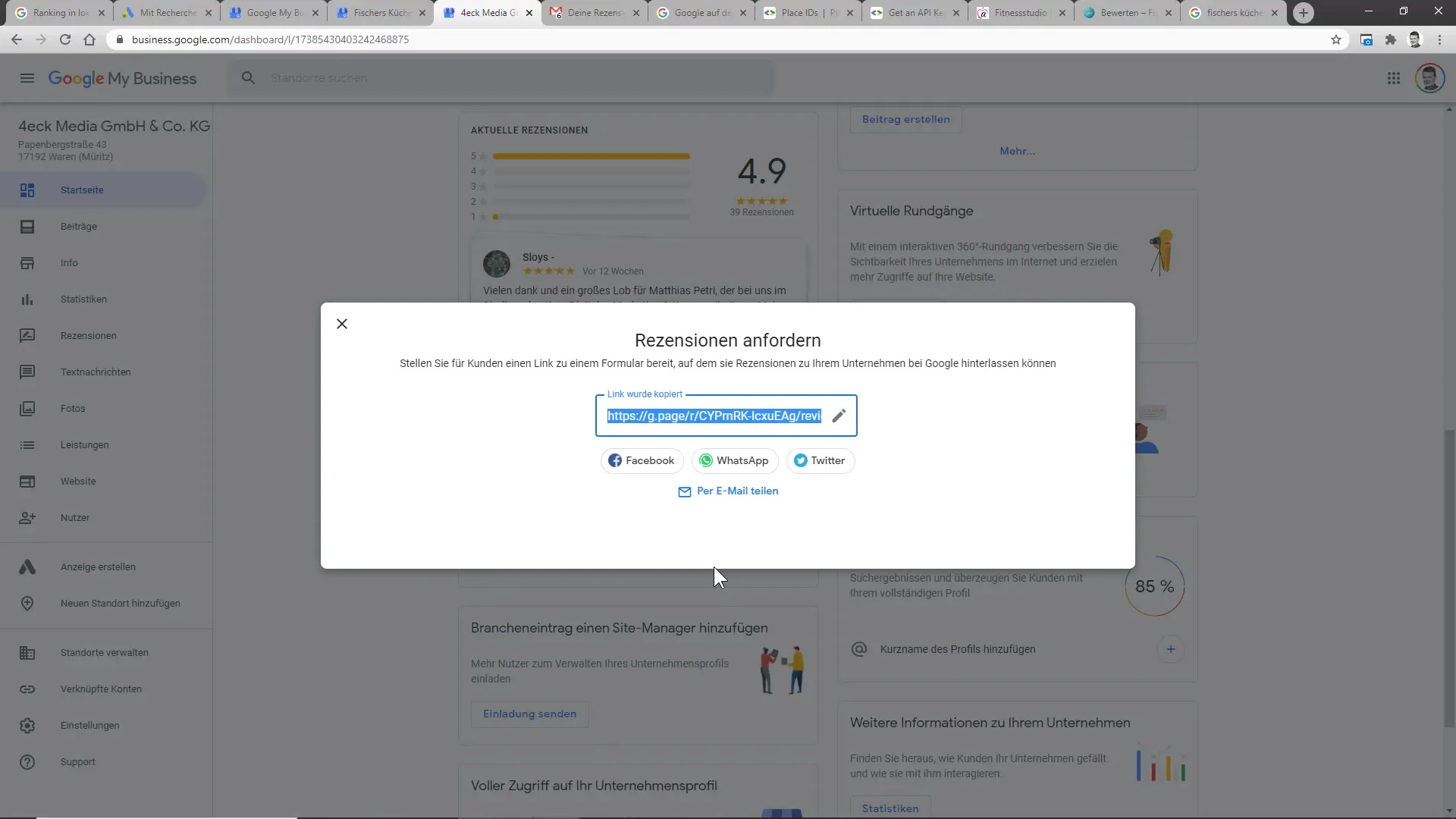1456x819 pixels.
Task: Click Neuen Standort hinzufügen pin icon
Action: [x=27, y=604]
